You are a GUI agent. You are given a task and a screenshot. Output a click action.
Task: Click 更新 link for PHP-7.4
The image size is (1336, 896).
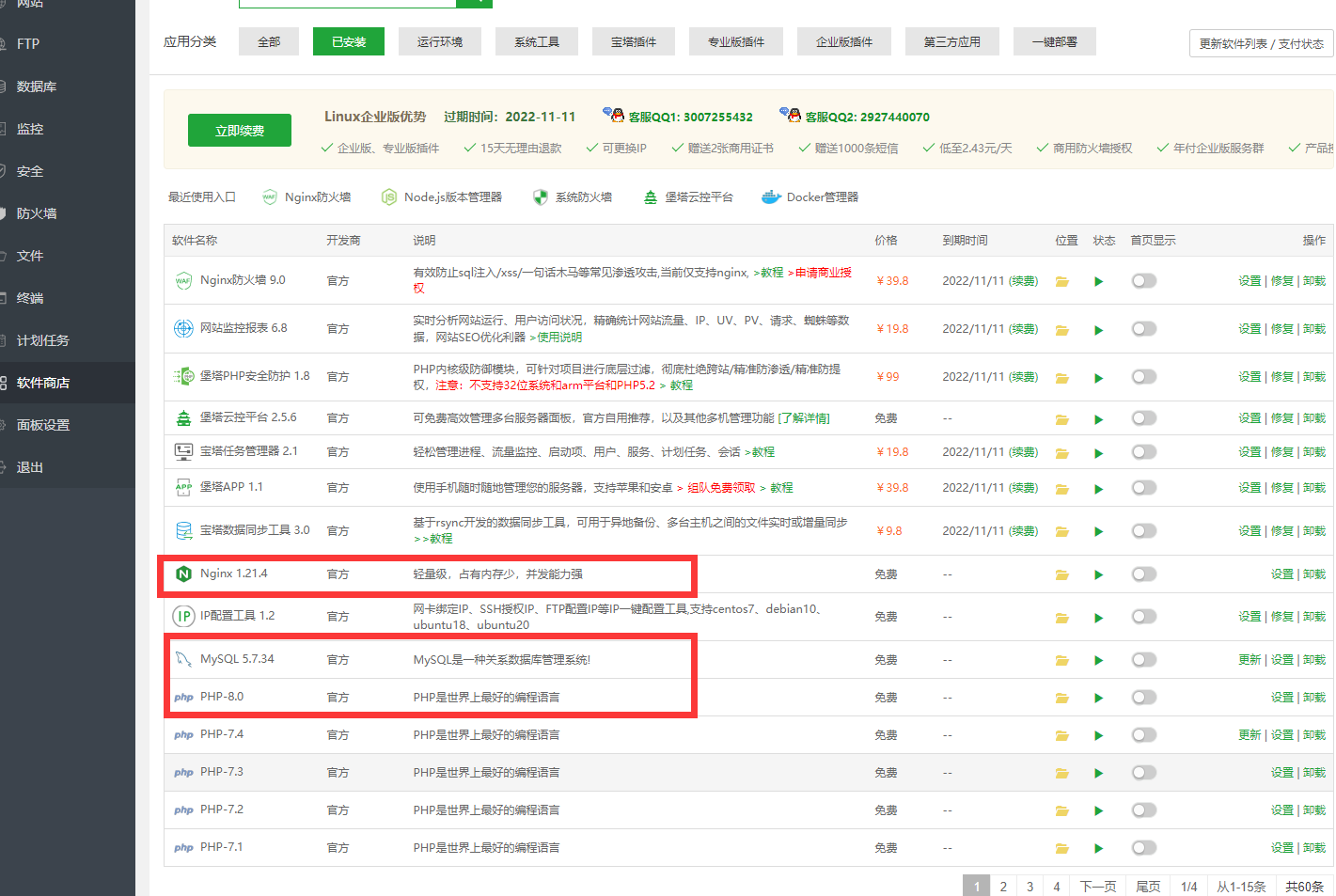[1250, 735]
